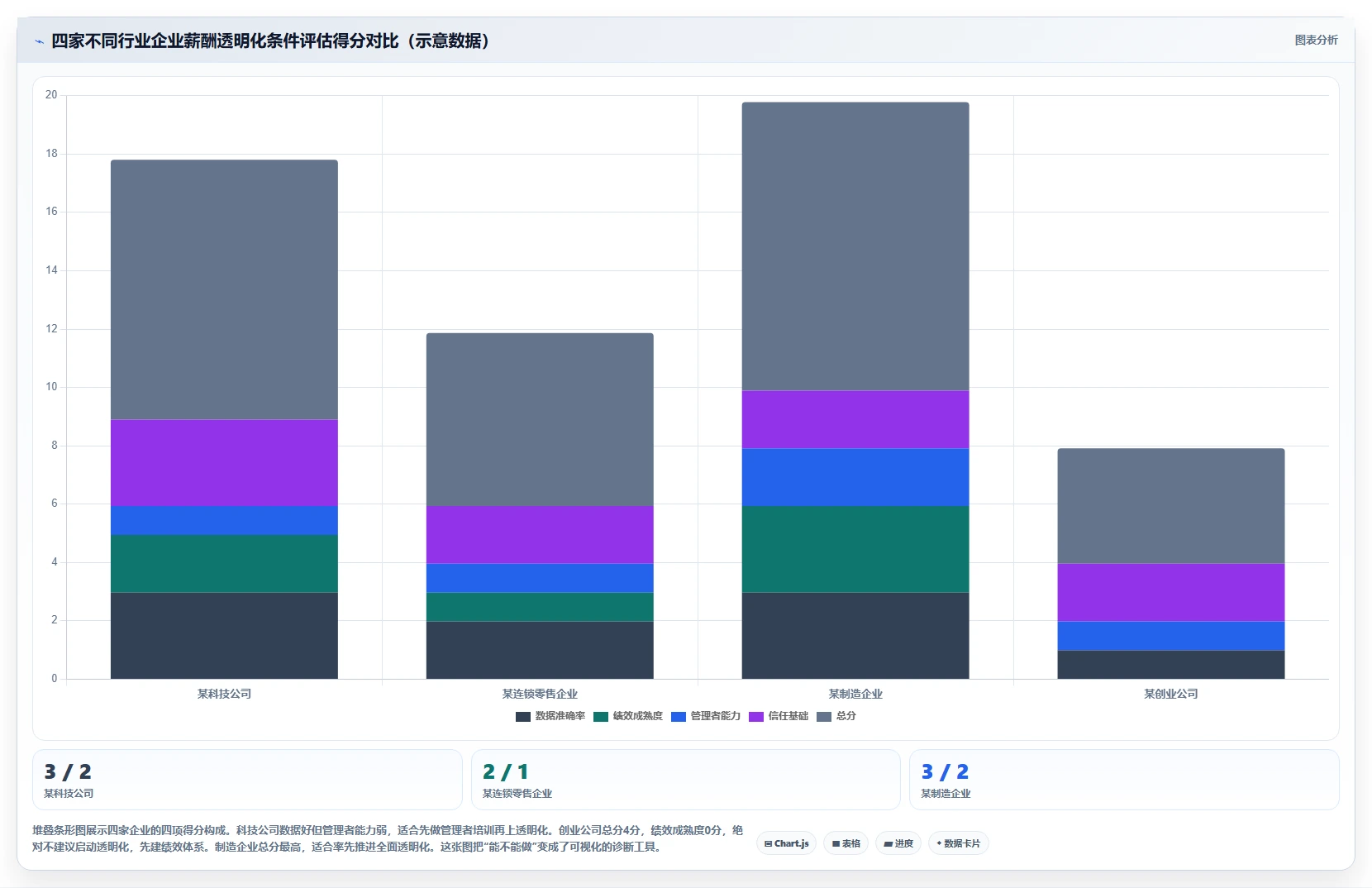Click the 某科技公司 x-axis label
Screen dimensions: 1372x888
[x=224, y=694]
